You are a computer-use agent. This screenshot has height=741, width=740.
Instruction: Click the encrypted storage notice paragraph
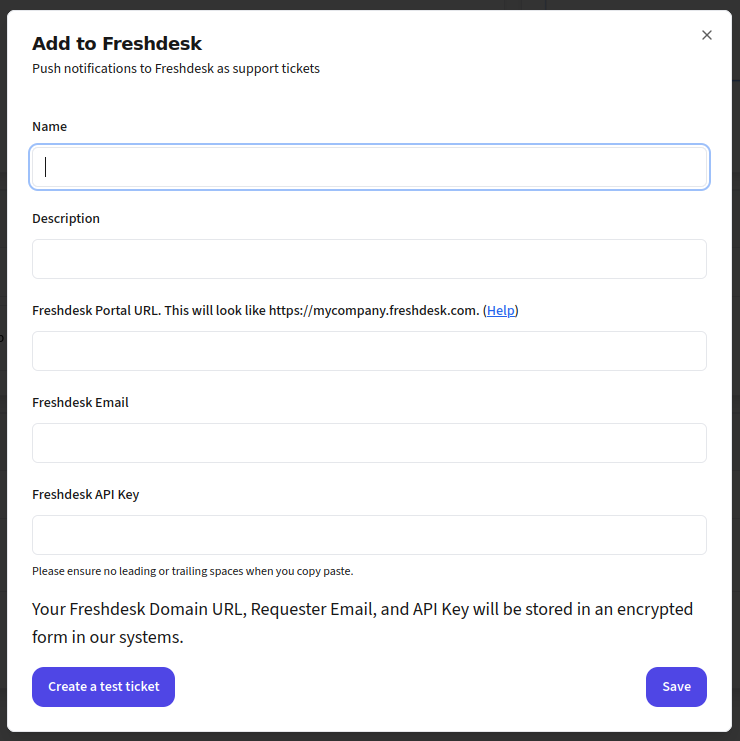tap(362, 622)
